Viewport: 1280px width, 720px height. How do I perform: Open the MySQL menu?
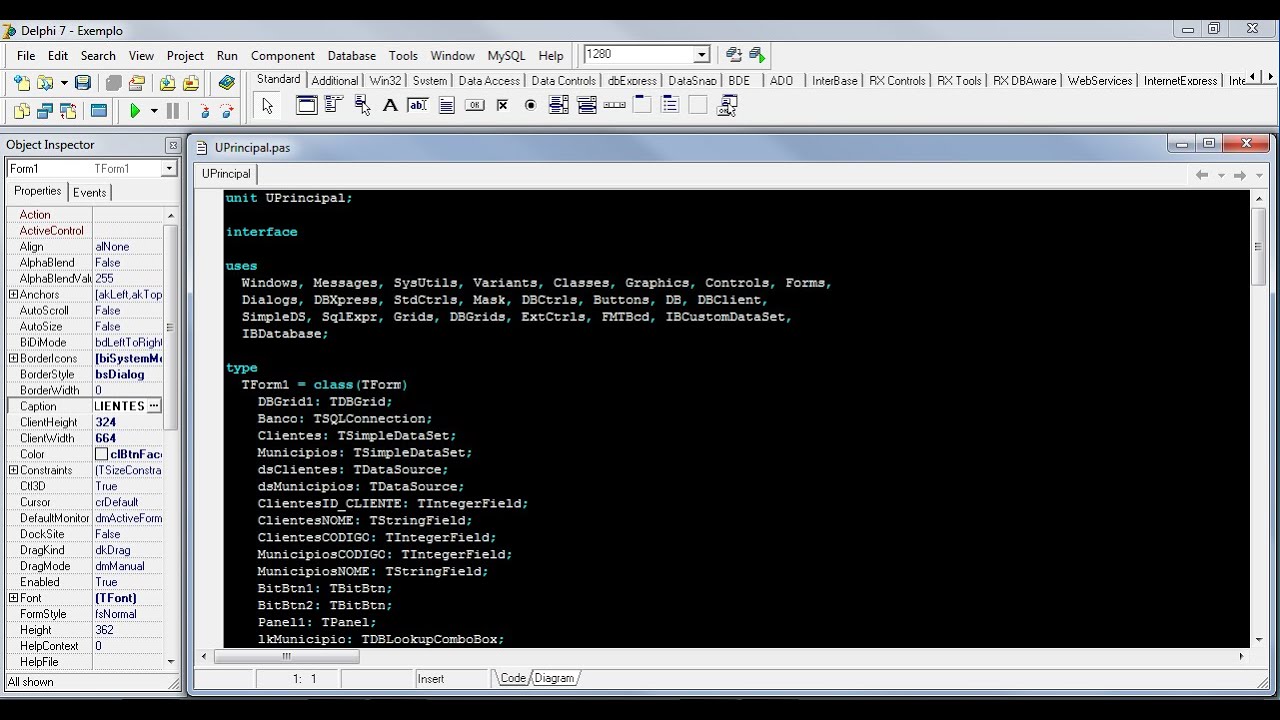[506, 56]
